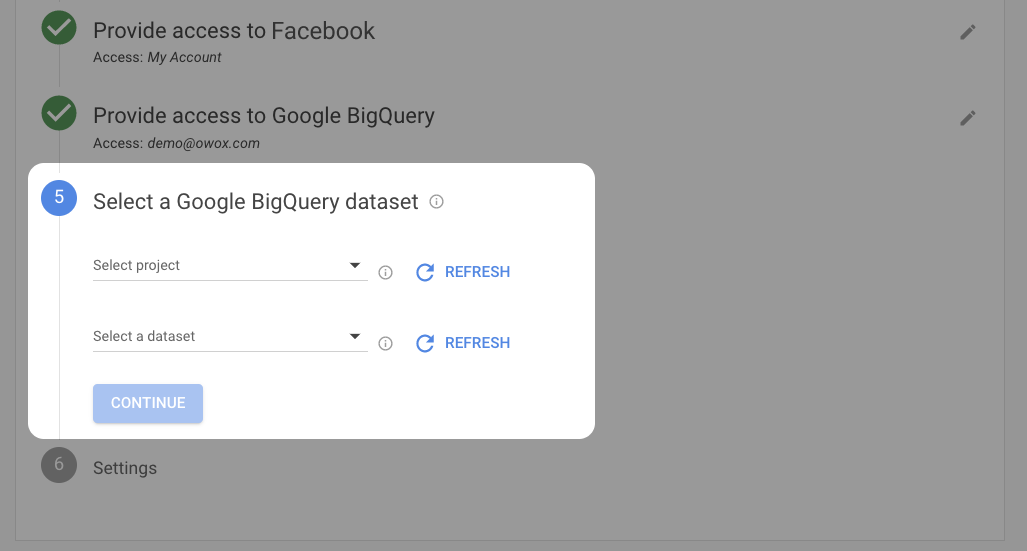Click refresh arrow icon for dataset list
Image resolution: width=1027 pixels, height=551 pixels.
tap(425, 343)
